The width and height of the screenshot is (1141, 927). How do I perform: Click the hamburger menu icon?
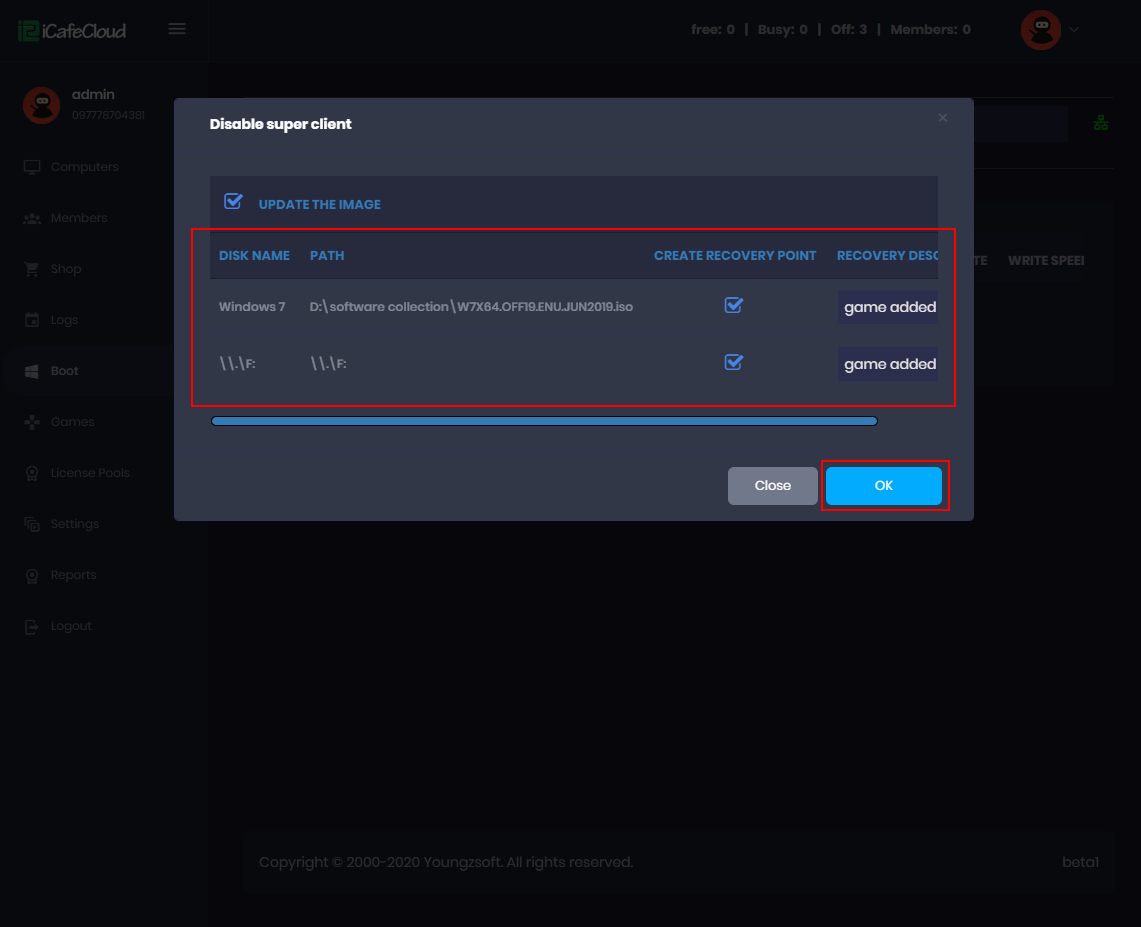click(177, 29)
